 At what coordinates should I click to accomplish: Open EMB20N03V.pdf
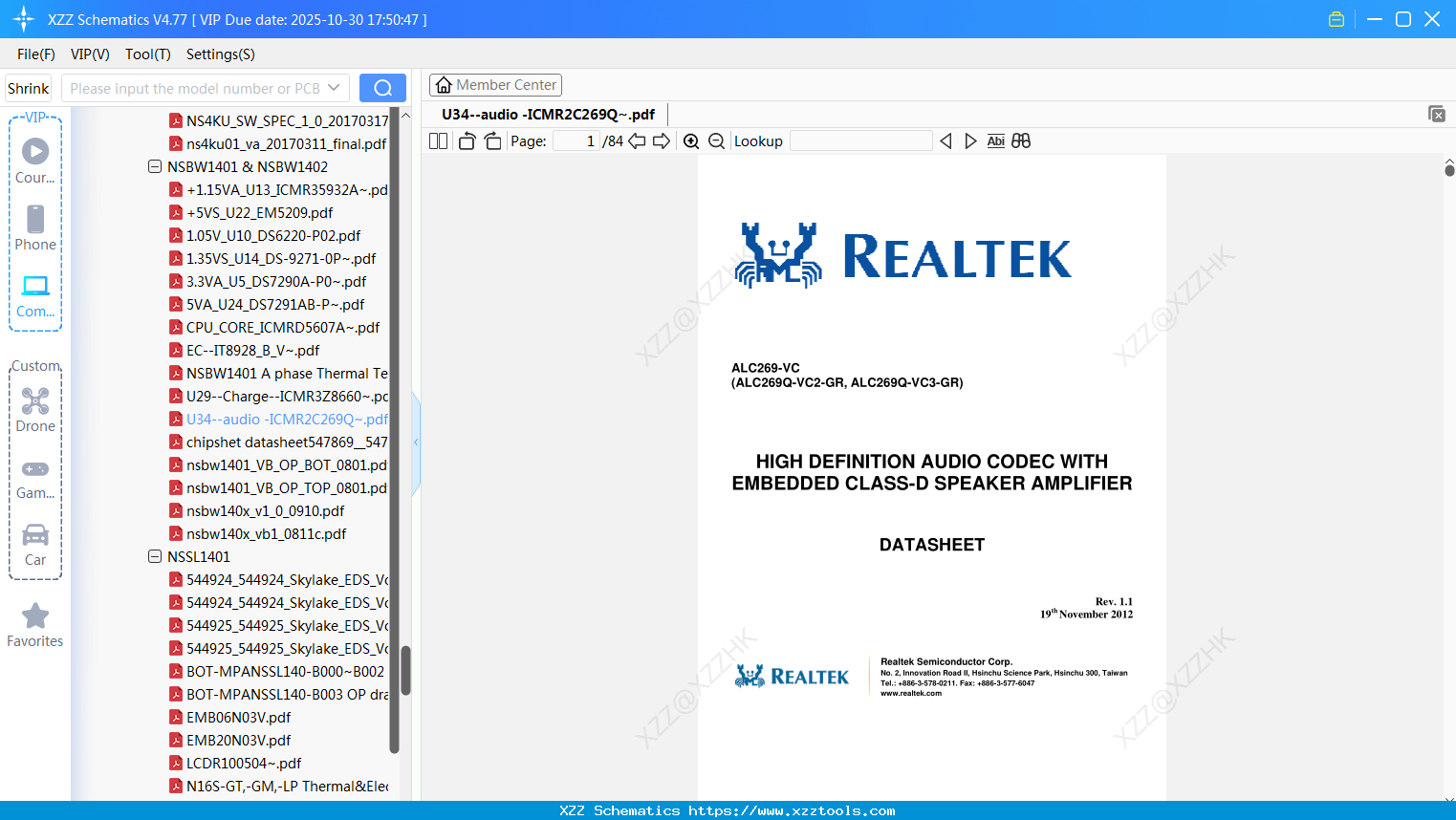(x=230, y=740)
